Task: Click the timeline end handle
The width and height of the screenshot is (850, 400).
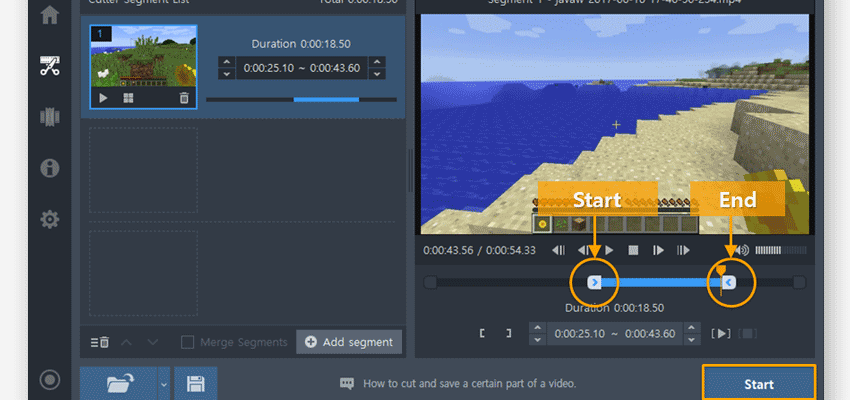Action: pyautogui.click(x=729, y=282)
